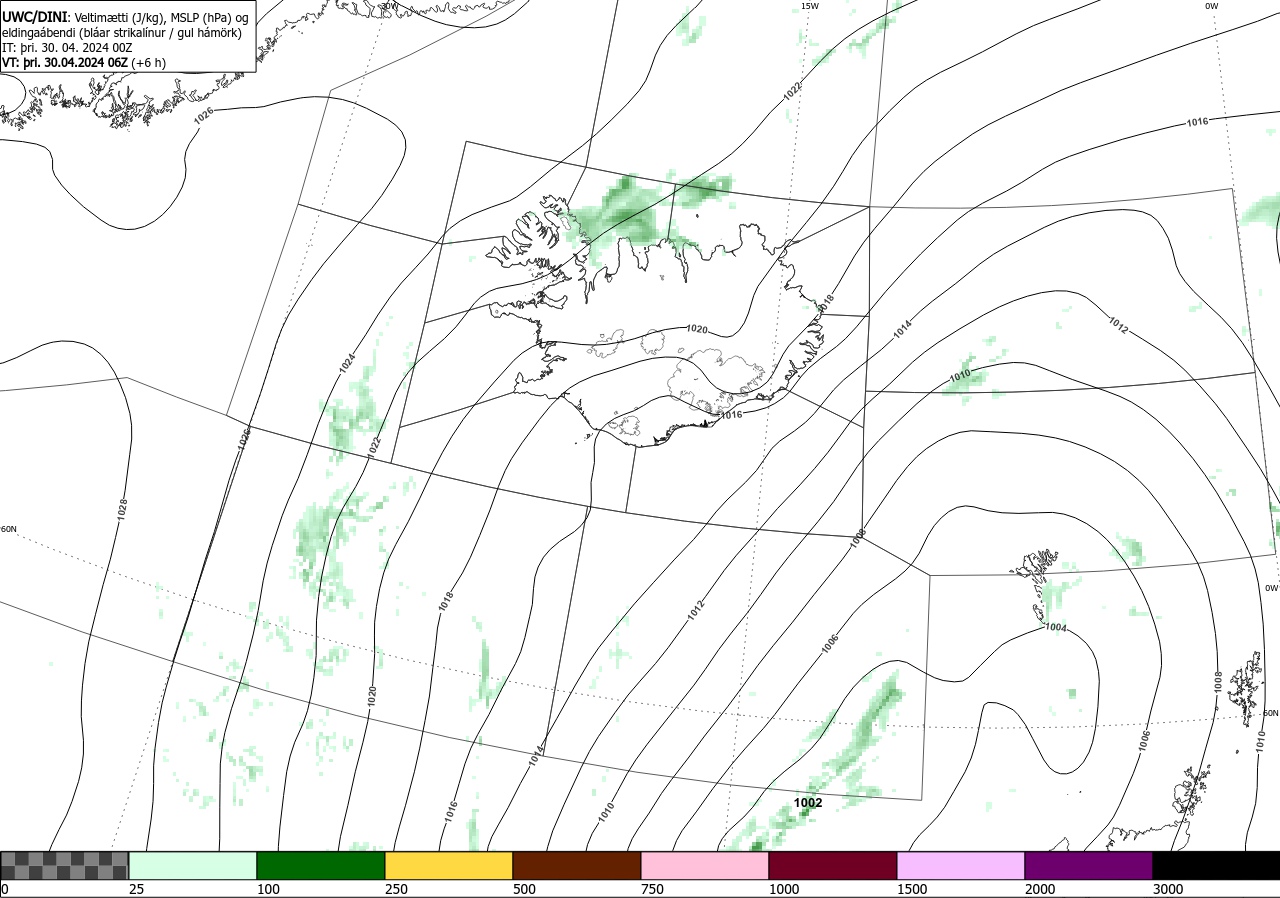The width and height of the screenshot is (1280, 898).
Task: Click the legend value "750"
Action: click(x=653, y=889)
